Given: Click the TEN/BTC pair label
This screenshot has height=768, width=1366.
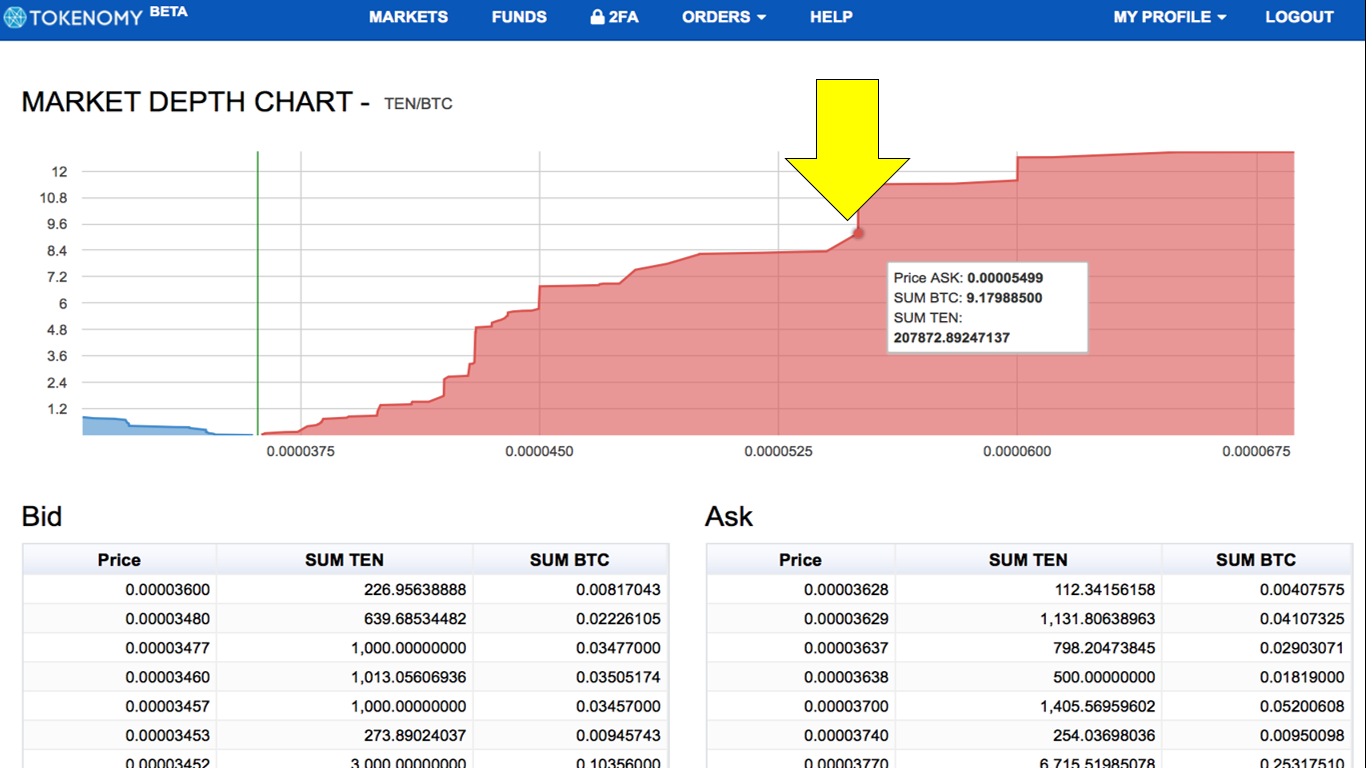Looking at the screenshot, I should pos(418,104).
